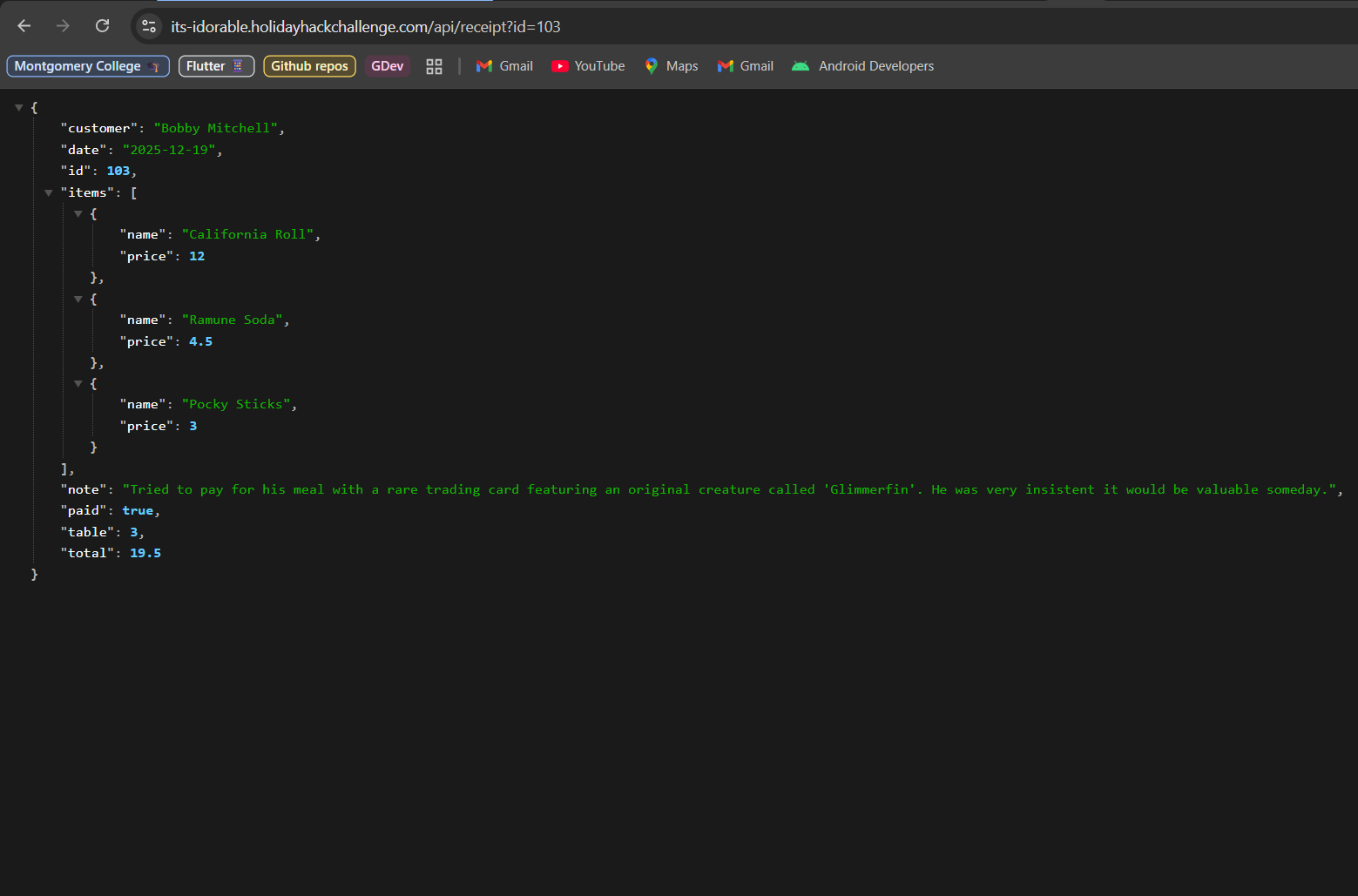Collapse the California Roll item object
This screenshot has width=1358, height=896.
(x=78, y=214)
